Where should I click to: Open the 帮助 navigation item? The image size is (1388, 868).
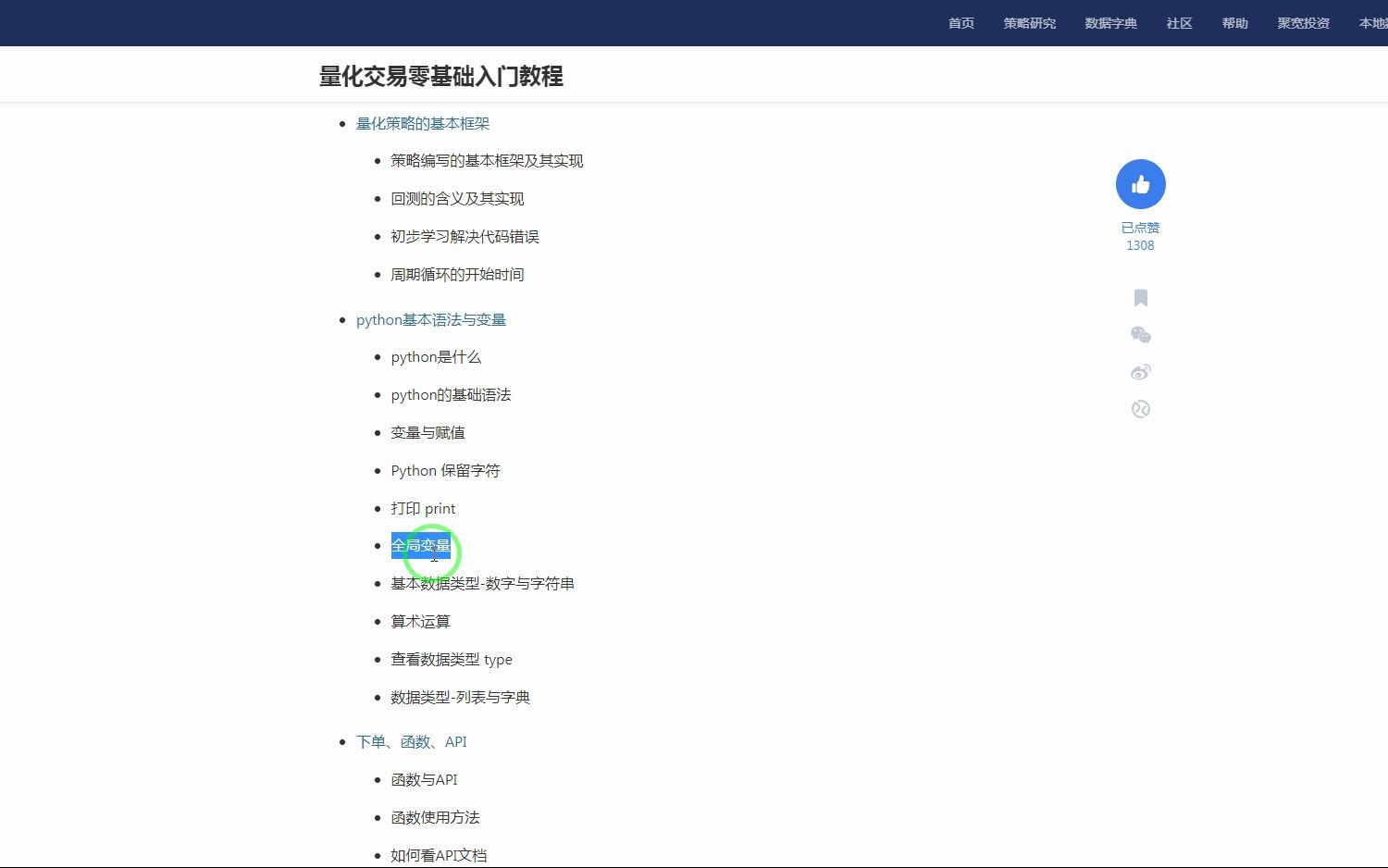1235,23
